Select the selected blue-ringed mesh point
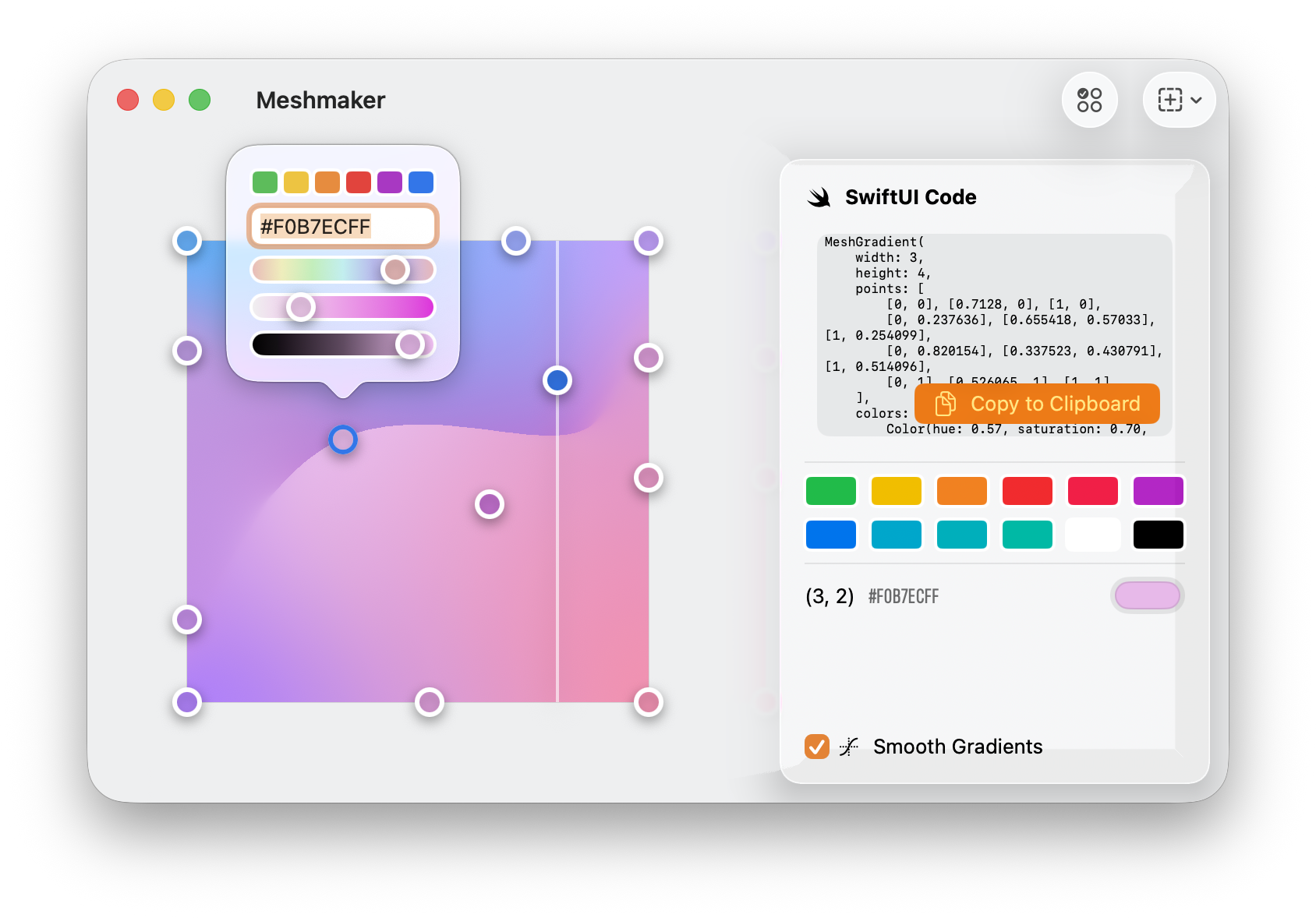 coord(343,440)
